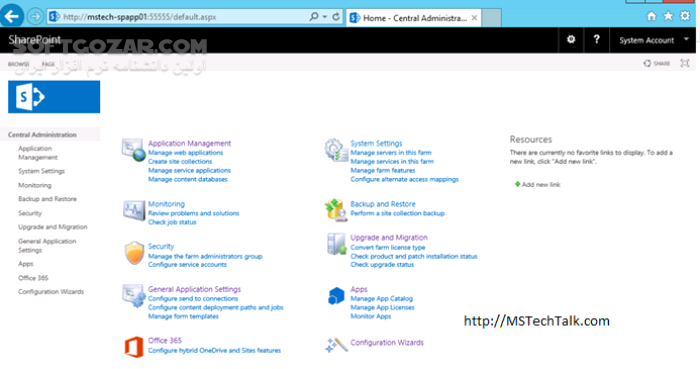Open the Manage farm features link
700x369 pixels.
click(x=383, y=170)
